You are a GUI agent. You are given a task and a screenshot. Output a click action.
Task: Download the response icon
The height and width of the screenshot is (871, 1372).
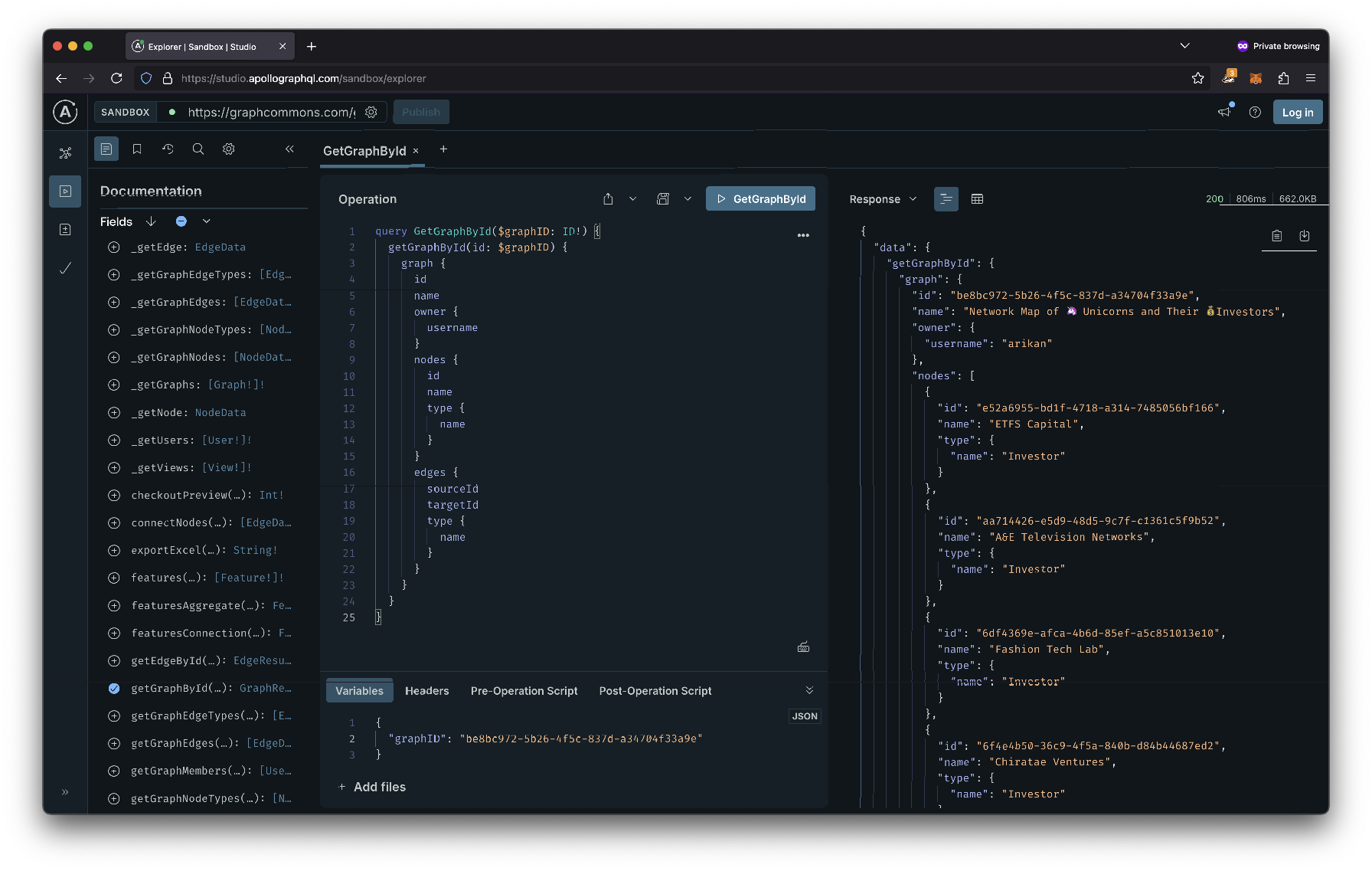pyautogui.click(x=1305, y=236)
